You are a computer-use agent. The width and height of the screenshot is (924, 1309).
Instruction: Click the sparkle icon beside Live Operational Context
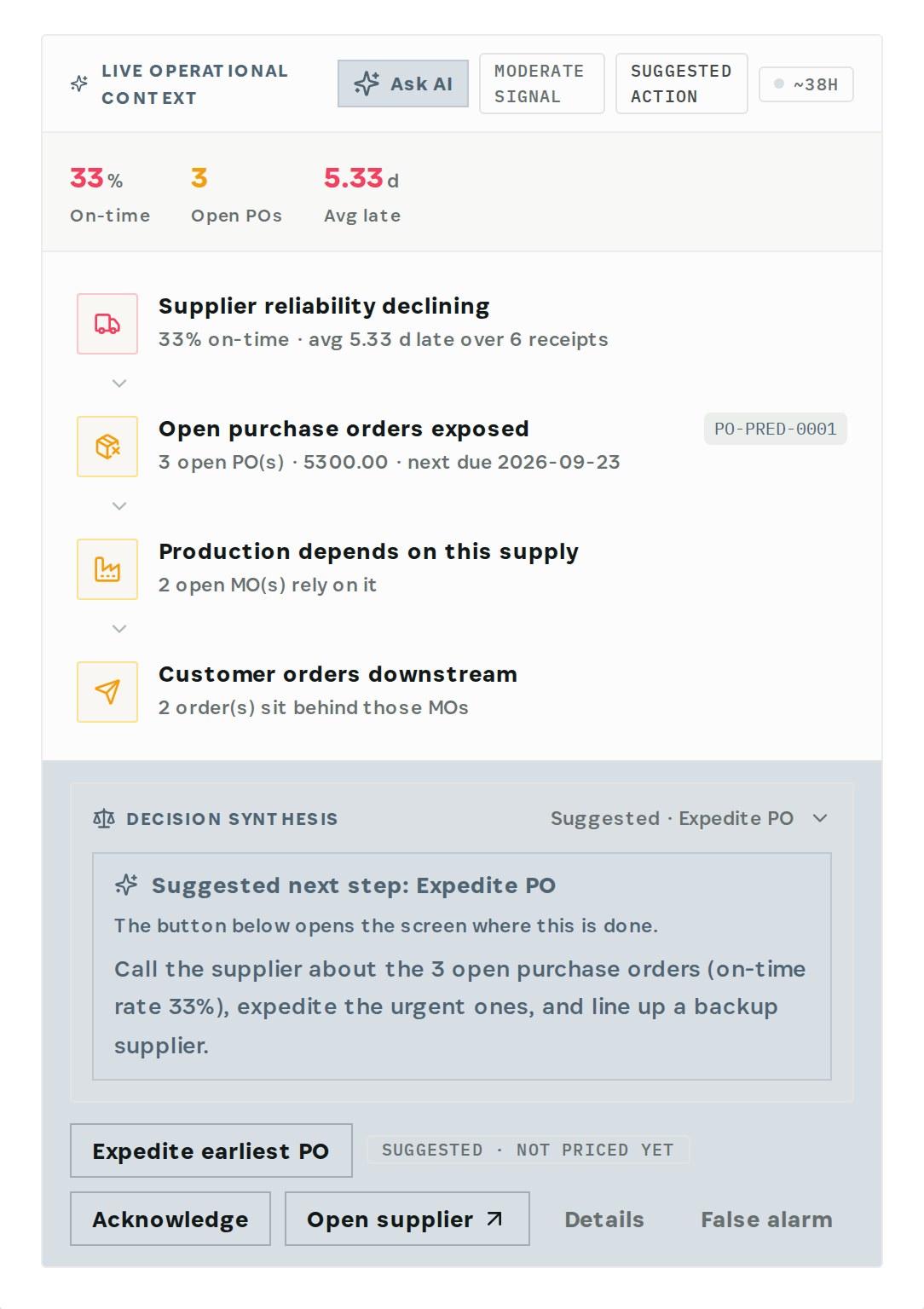(79, 84)
